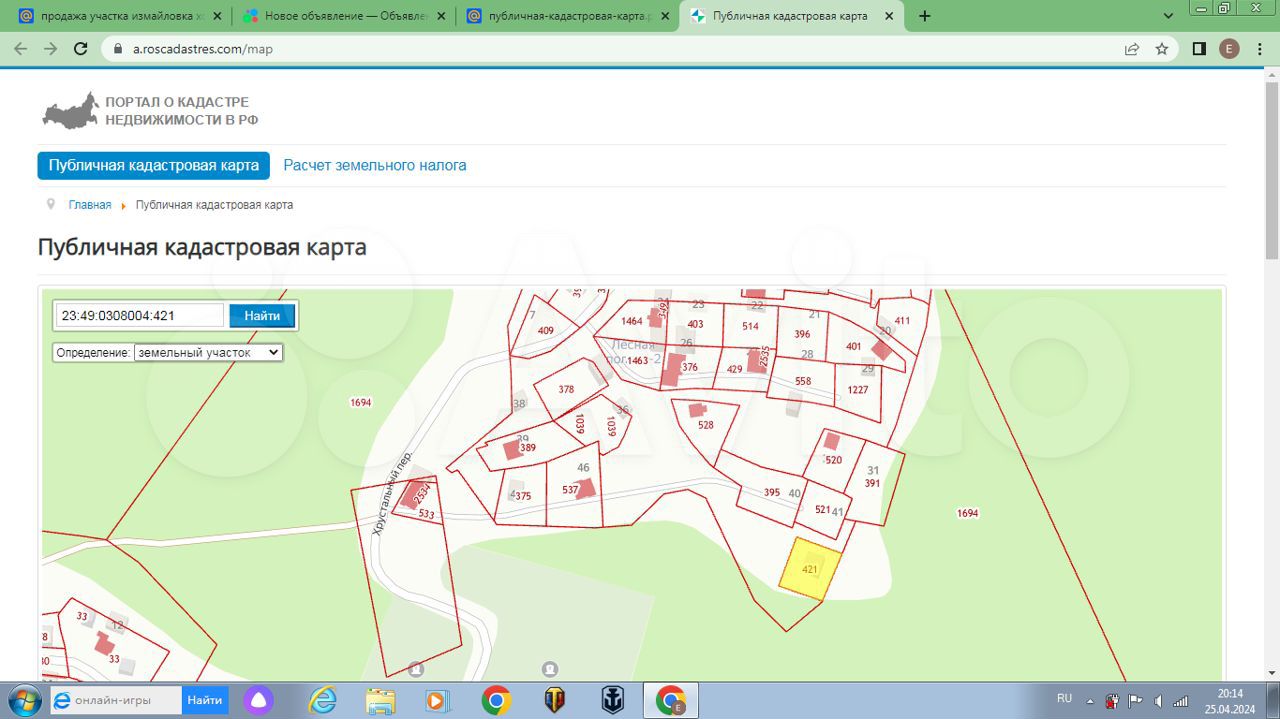Screen dimensions: 1280x719
Task: Show hidden system tray icons arrow
Action: click(1090, 700)
